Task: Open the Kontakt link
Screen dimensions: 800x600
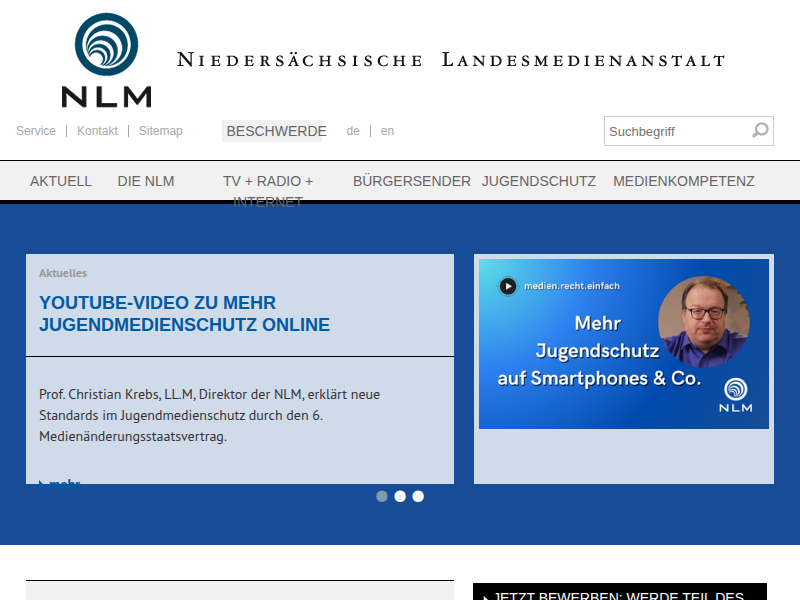Action: coord(97,131)
